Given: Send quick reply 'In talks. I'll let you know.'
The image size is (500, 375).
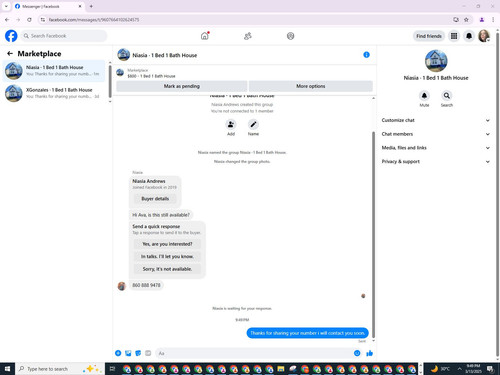Looking at the screenshot, I should (x=167, y=256).
